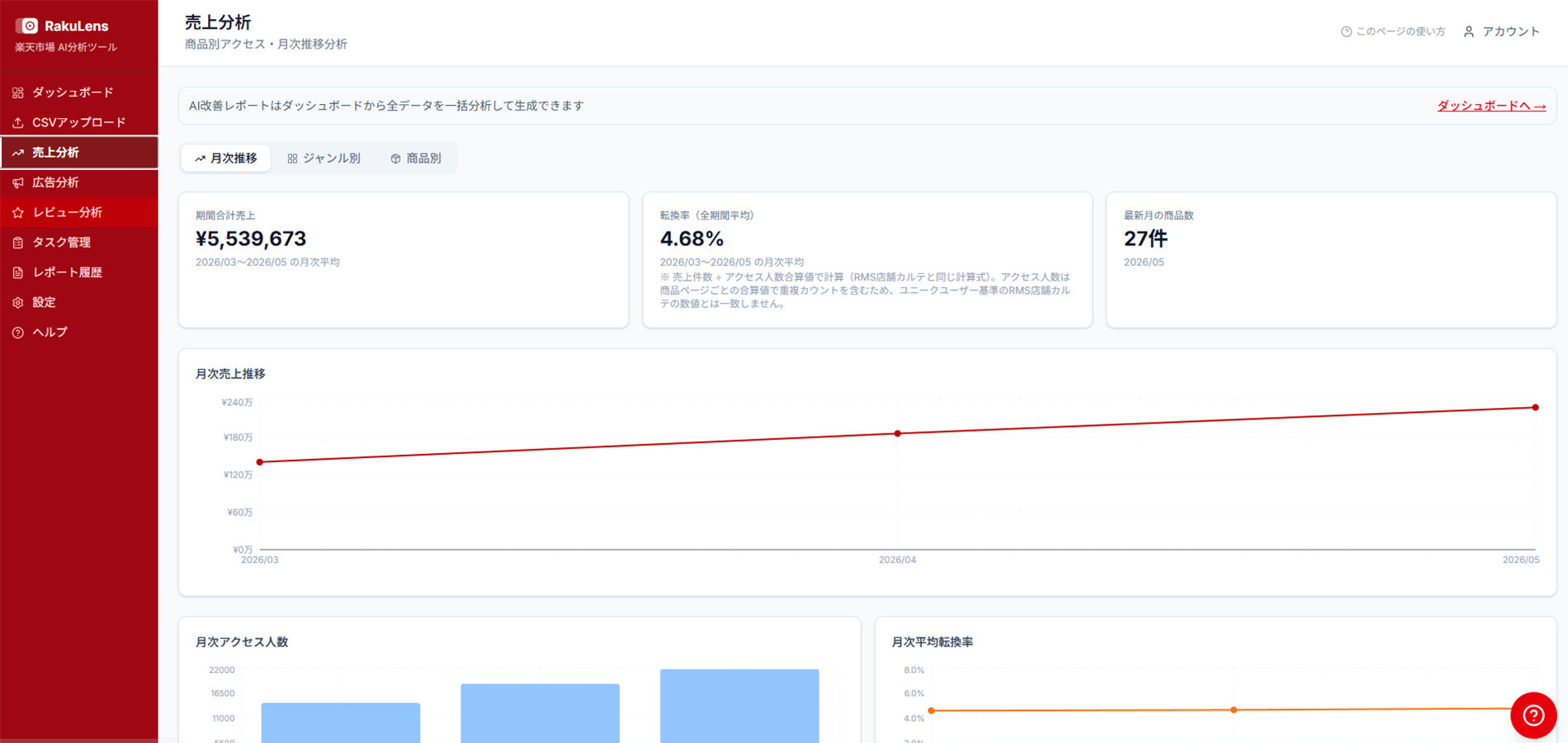1568x743 pixels.
Task: Click the first bar in 月次アクセス人数 chart
Action: [341, 722]
